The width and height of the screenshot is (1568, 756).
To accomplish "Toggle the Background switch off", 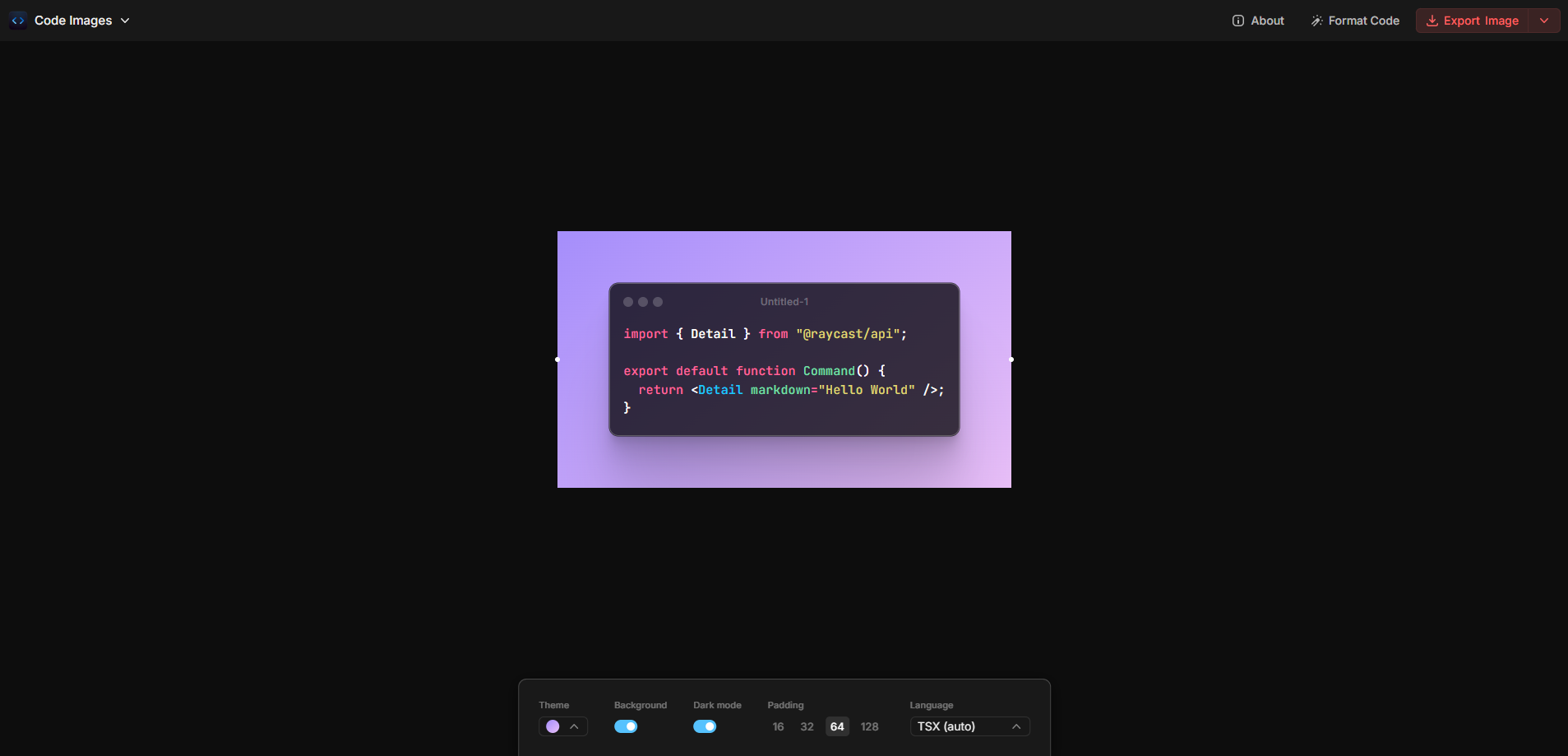I will point(626,726).
